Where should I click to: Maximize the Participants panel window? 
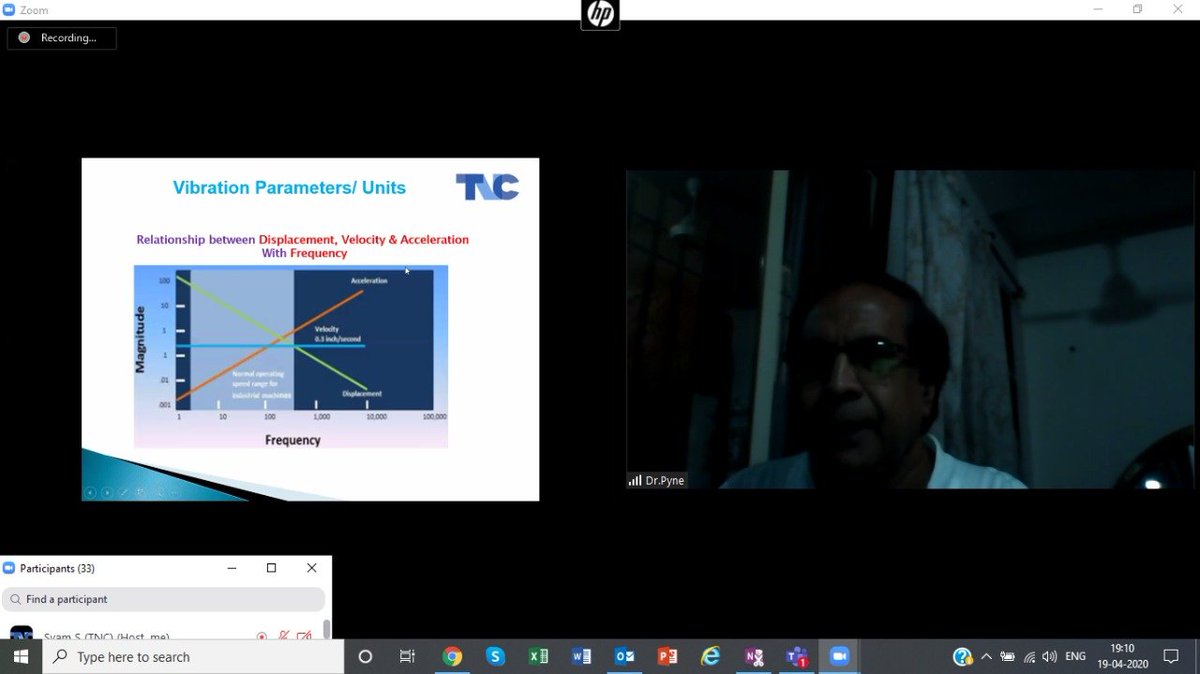[271, 568]
